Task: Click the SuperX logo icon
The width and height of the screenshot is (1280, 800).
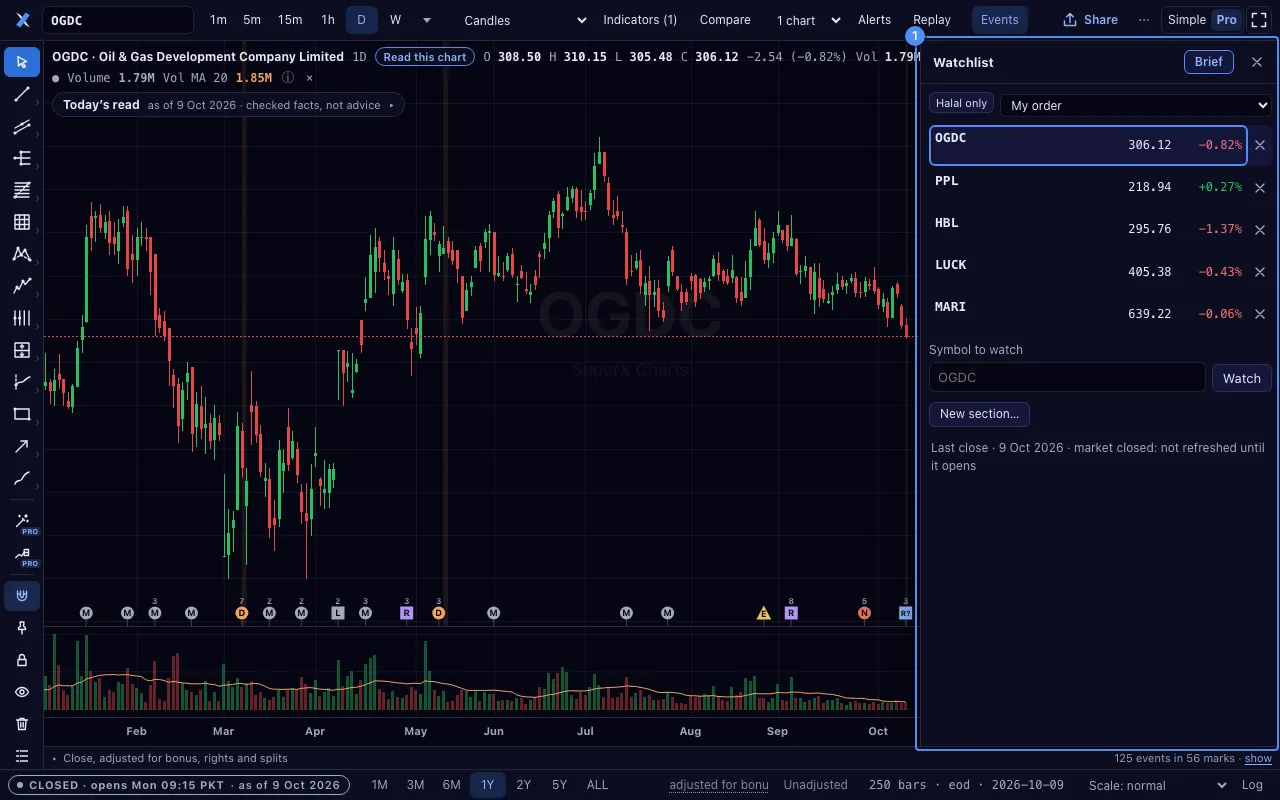Action: 23,20
